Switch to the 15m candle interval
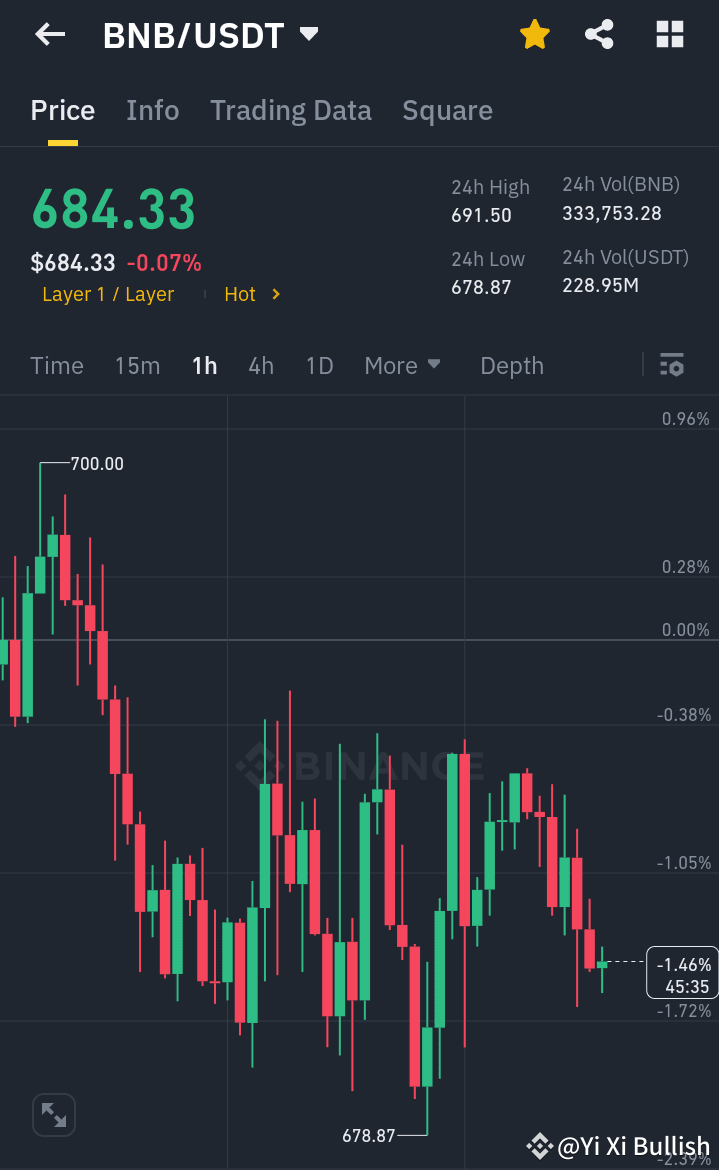The width and height of the screenshot is (719, 1170). 137,366
